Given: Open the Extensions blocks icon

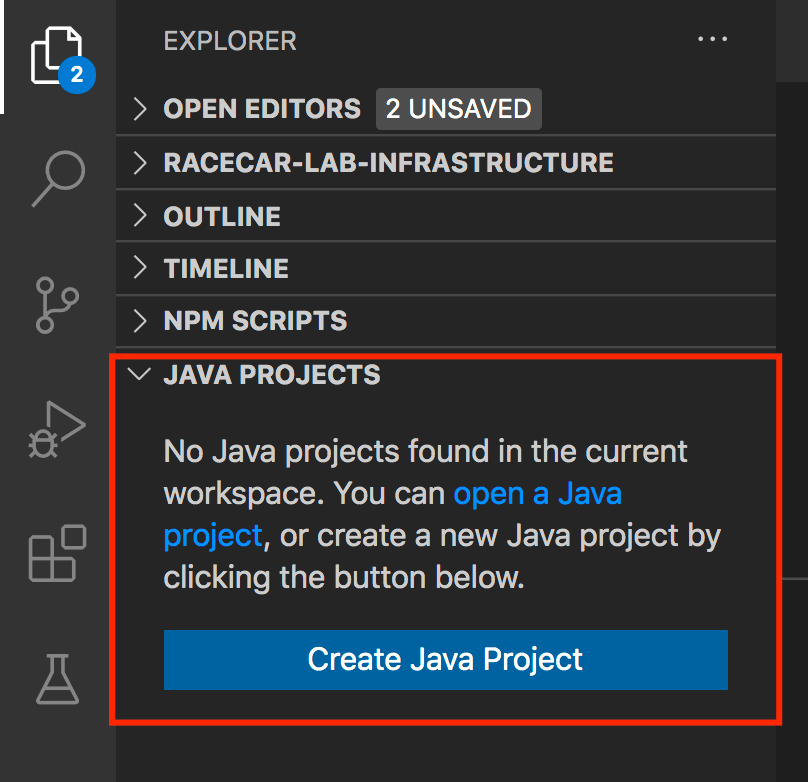Looking at the screenshot, I should point(57,553).
